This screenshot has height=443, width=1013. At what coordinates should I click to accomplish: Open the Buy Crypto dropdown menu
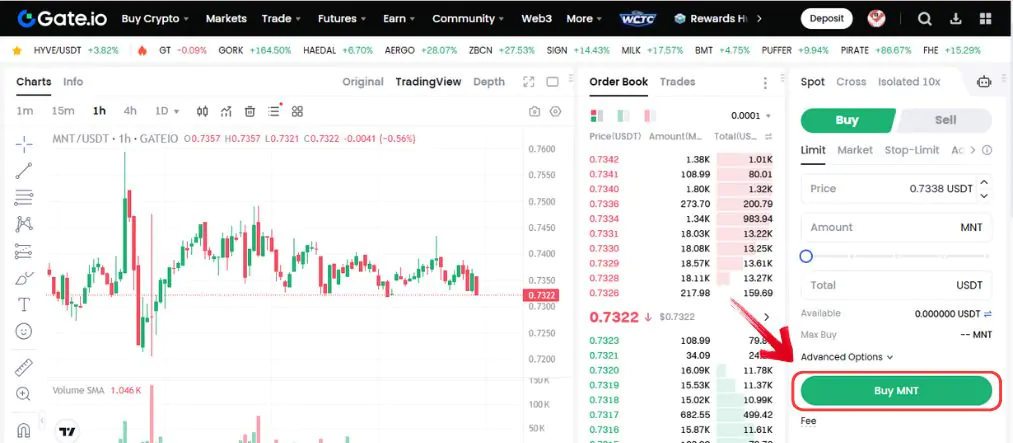coord(155,19)
